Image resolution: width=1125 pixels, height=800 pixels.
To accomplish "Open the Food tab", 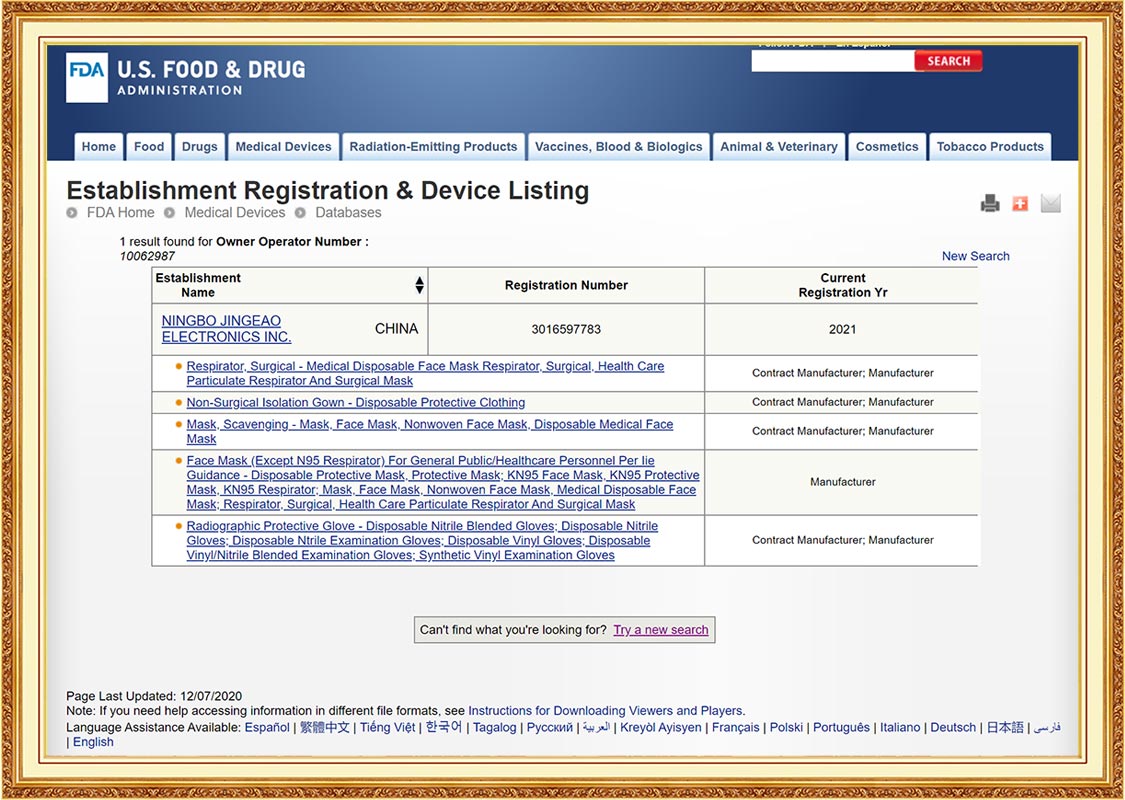I will [x=149, y=146].
